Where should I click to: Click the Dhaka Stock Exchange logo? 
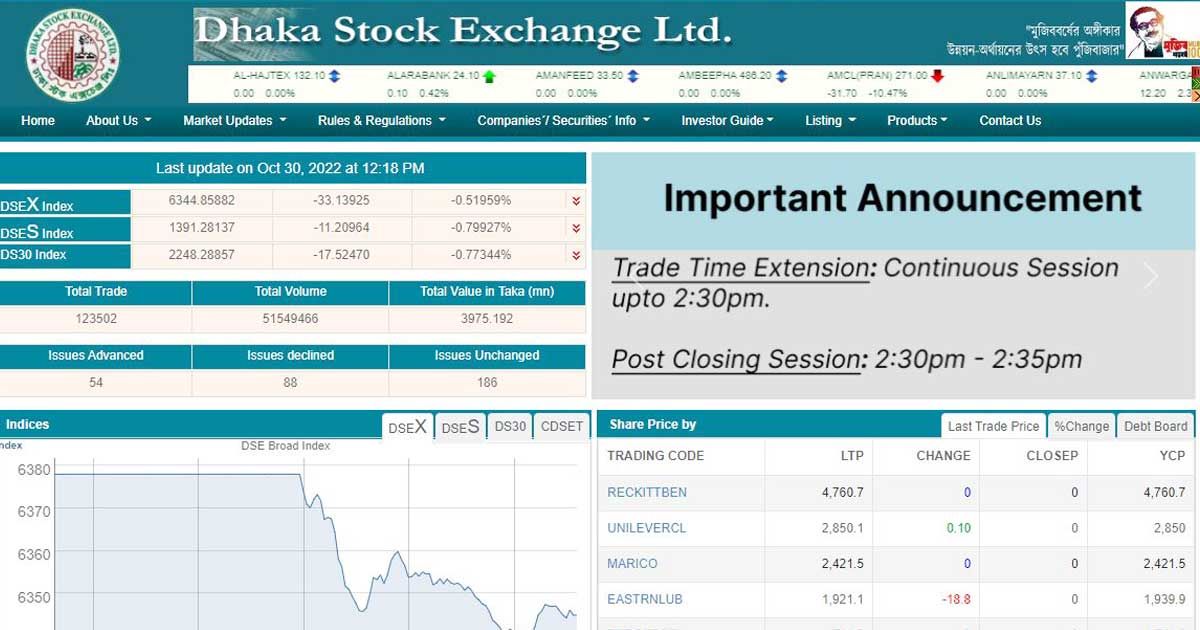74,53
